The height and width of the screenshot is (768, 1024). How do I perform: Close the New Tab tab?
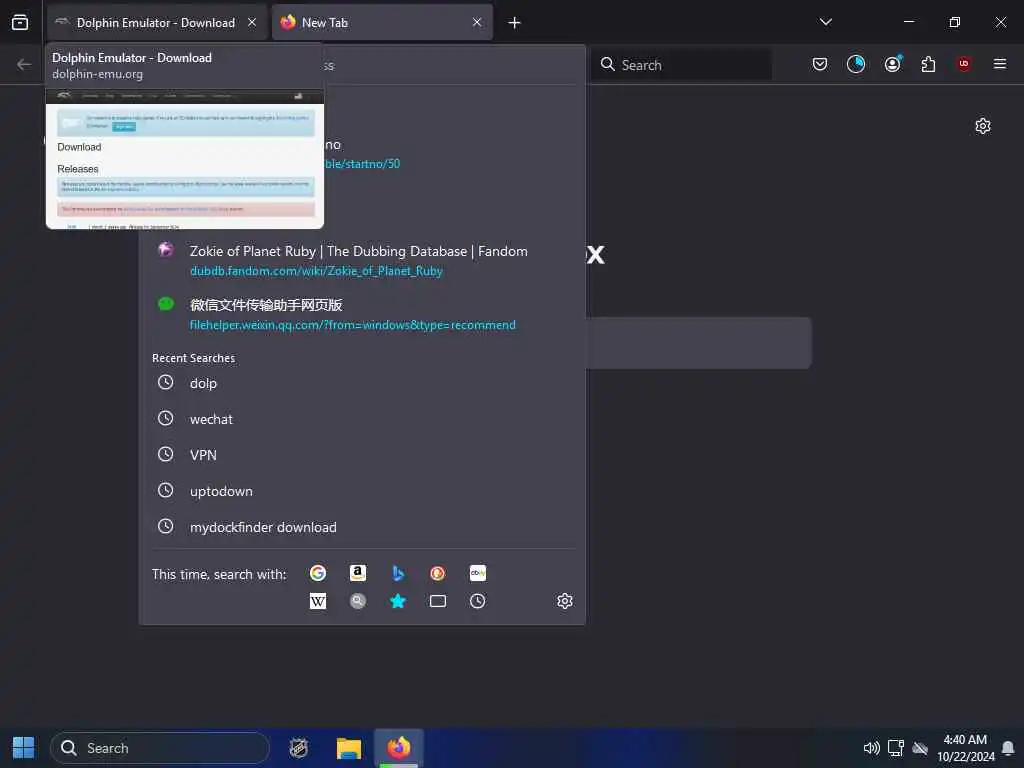(x=477, y=22)
